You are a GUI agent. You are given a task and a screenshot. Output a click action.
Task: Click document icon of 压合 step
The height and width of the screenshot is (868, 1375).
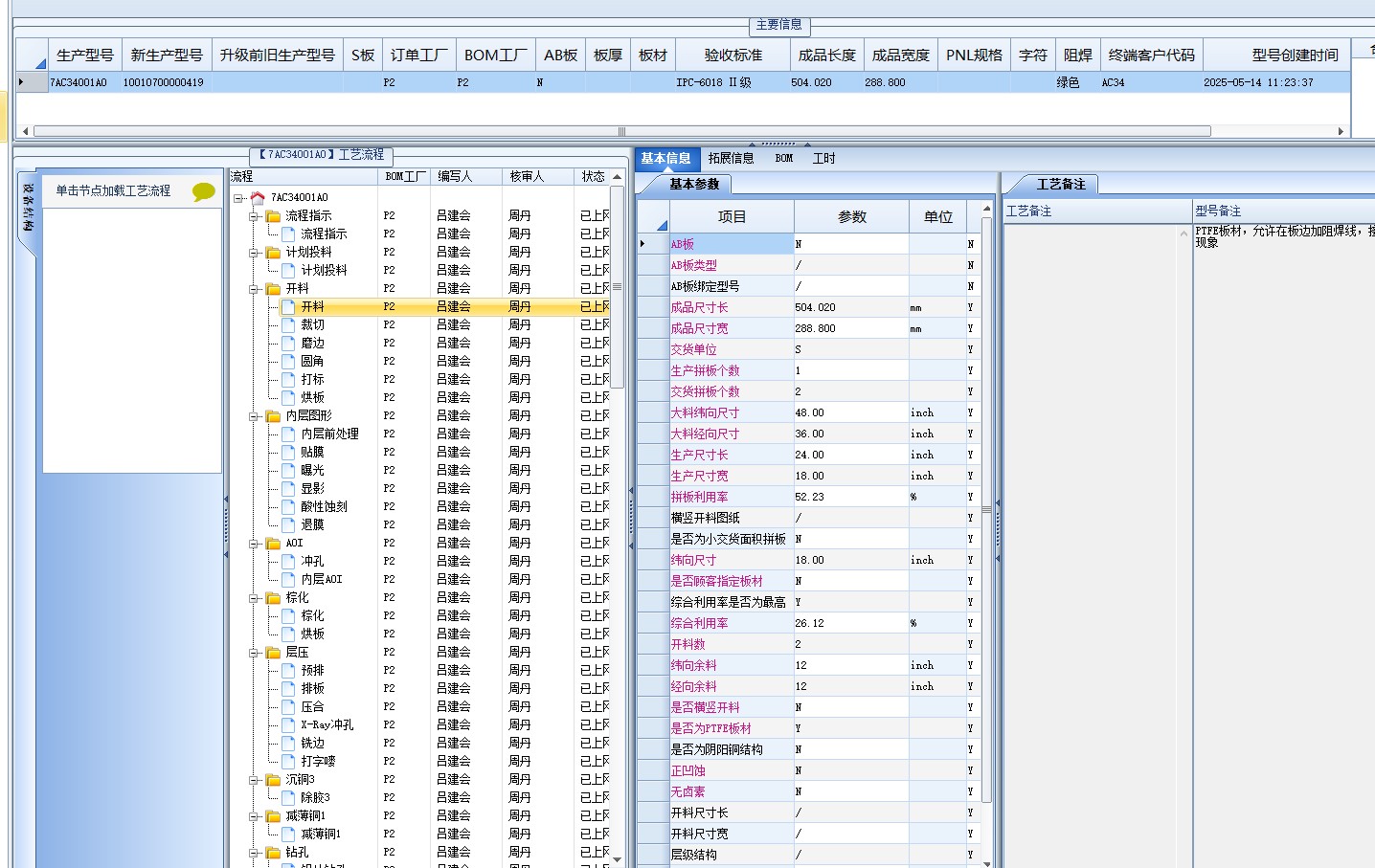pos(288,707)
